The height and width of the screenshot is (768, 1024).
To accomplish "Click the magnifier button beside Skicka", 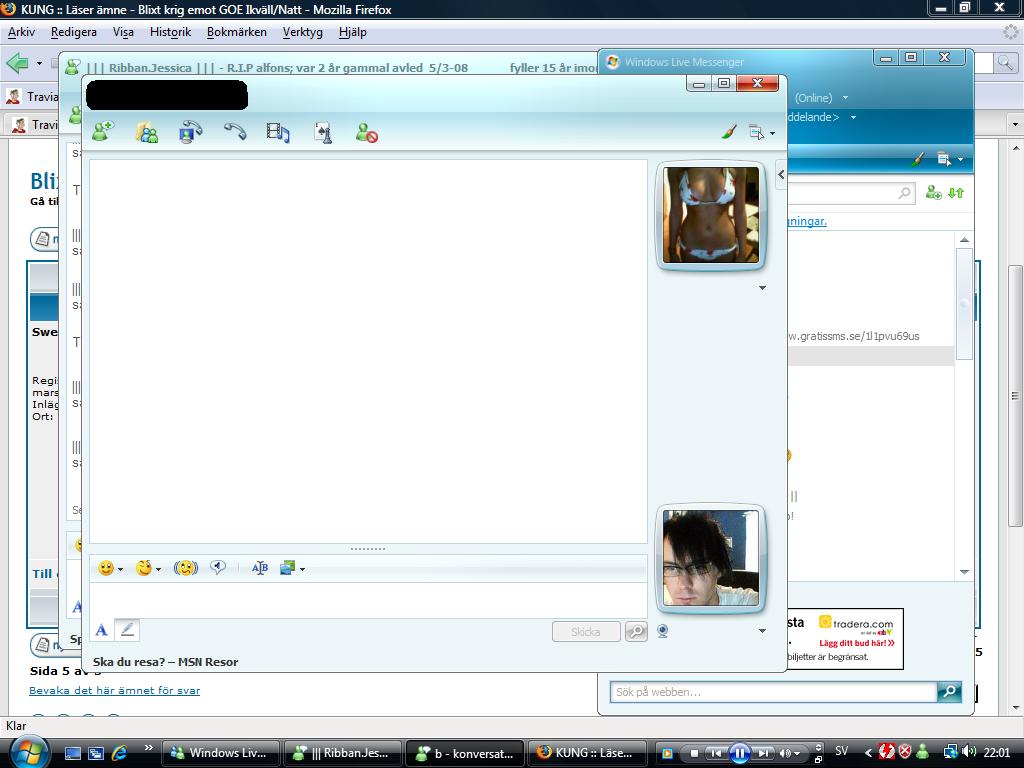I will (636, 632).
